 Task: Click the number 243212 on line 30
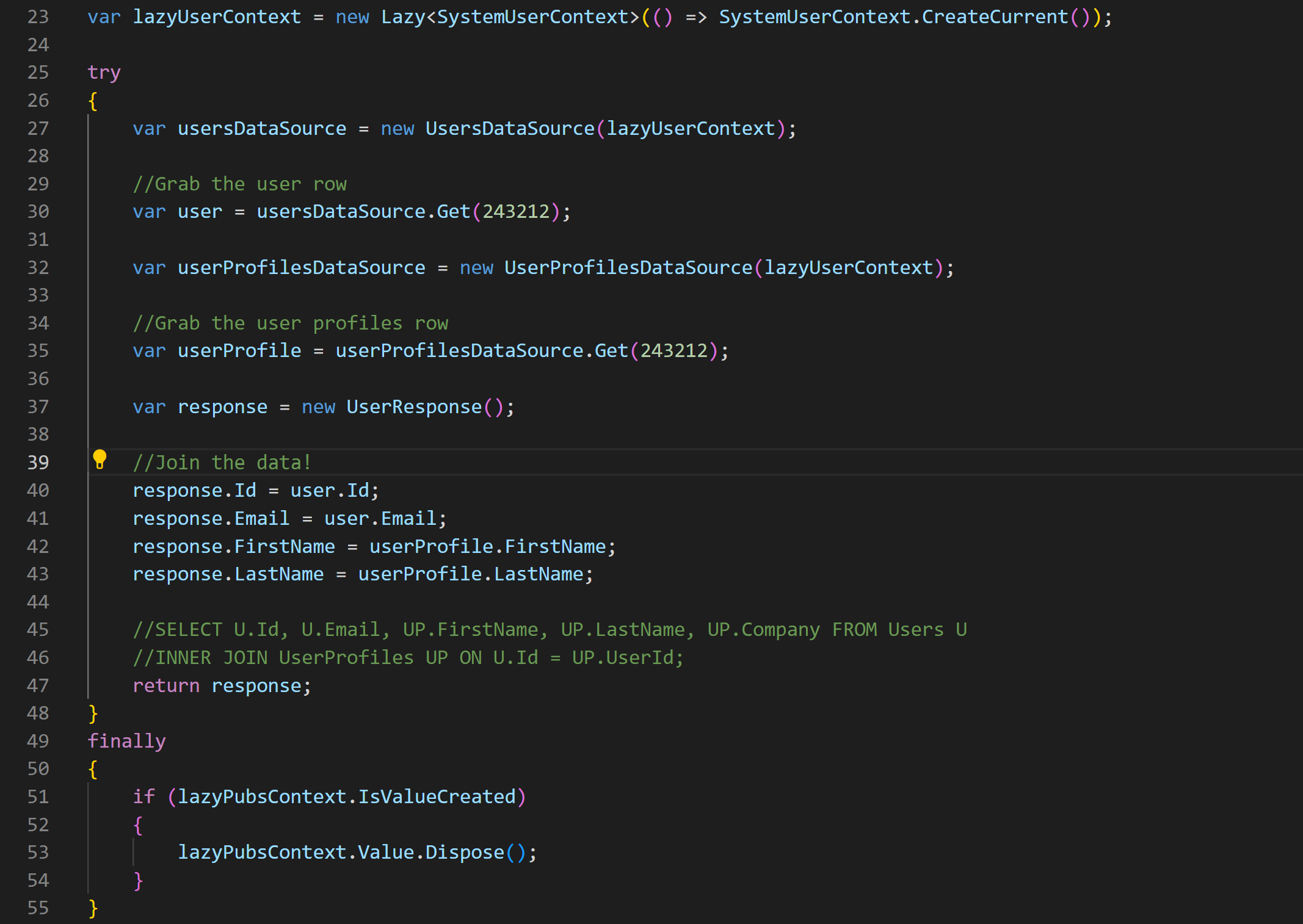coord(516,212)
